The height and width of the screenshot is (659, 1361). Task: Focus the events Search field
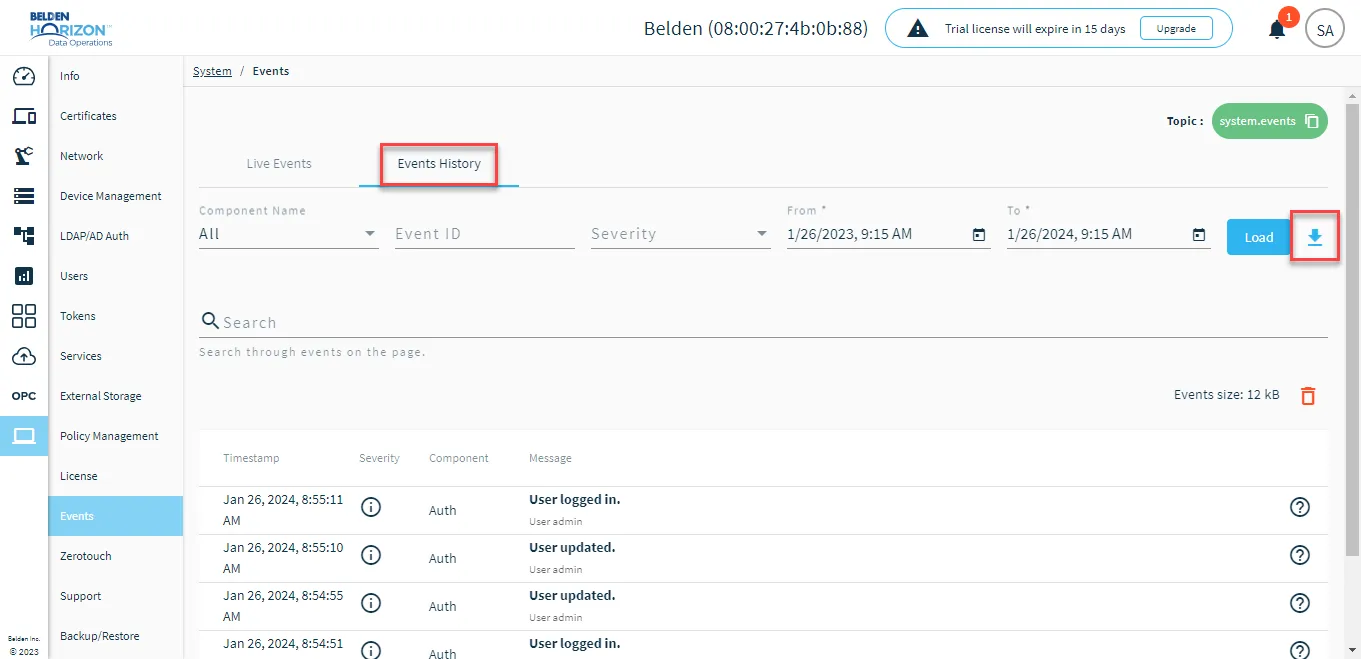point(763,322)
